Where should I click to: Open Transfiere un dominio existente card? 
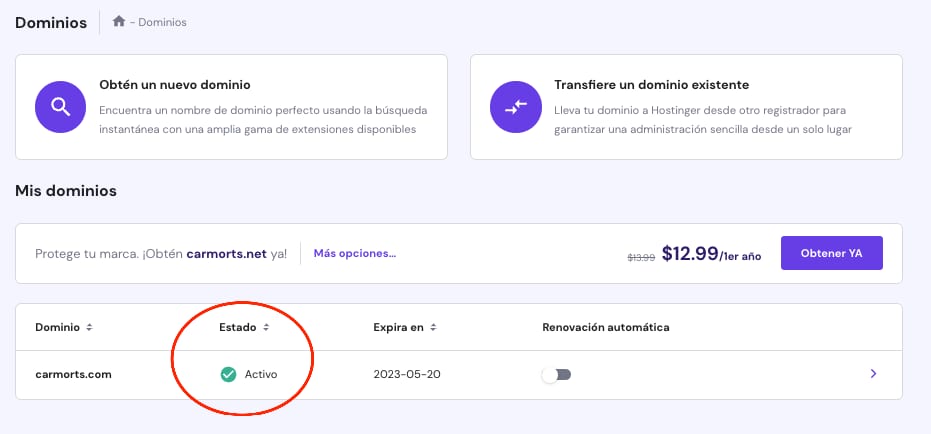point(686,107)
